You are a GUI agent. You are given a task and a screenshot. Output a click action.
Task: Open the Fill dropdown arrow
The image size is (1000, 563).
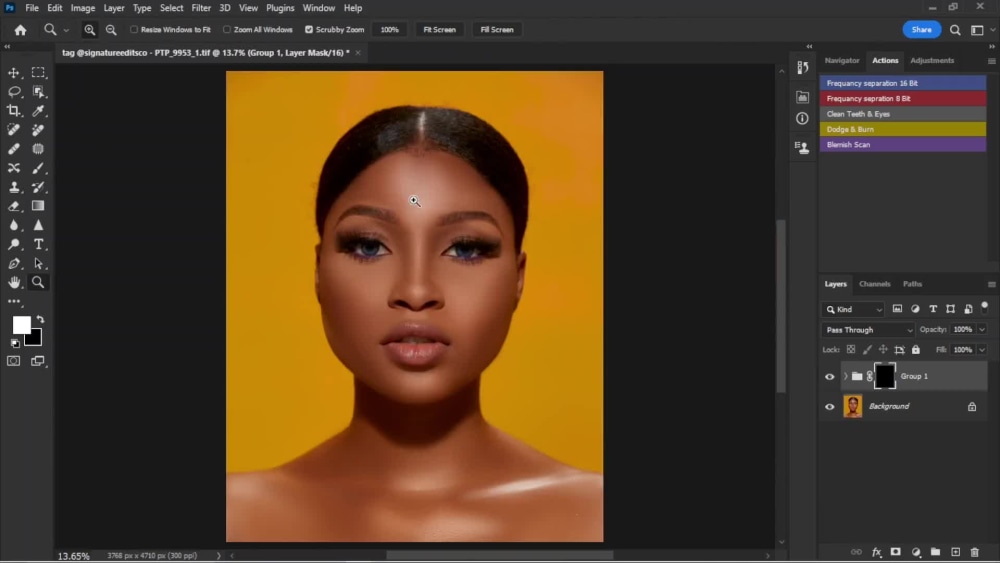pos(982,350)
